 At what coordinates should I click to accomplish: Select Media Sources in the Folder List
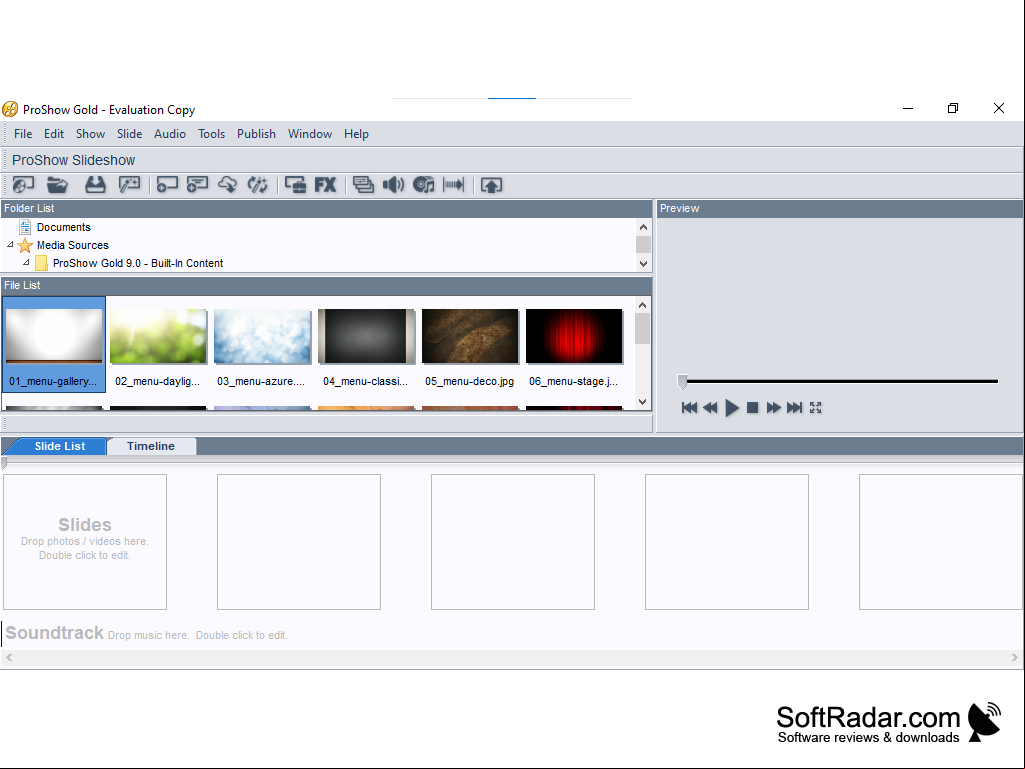click(x=73, y=245)
